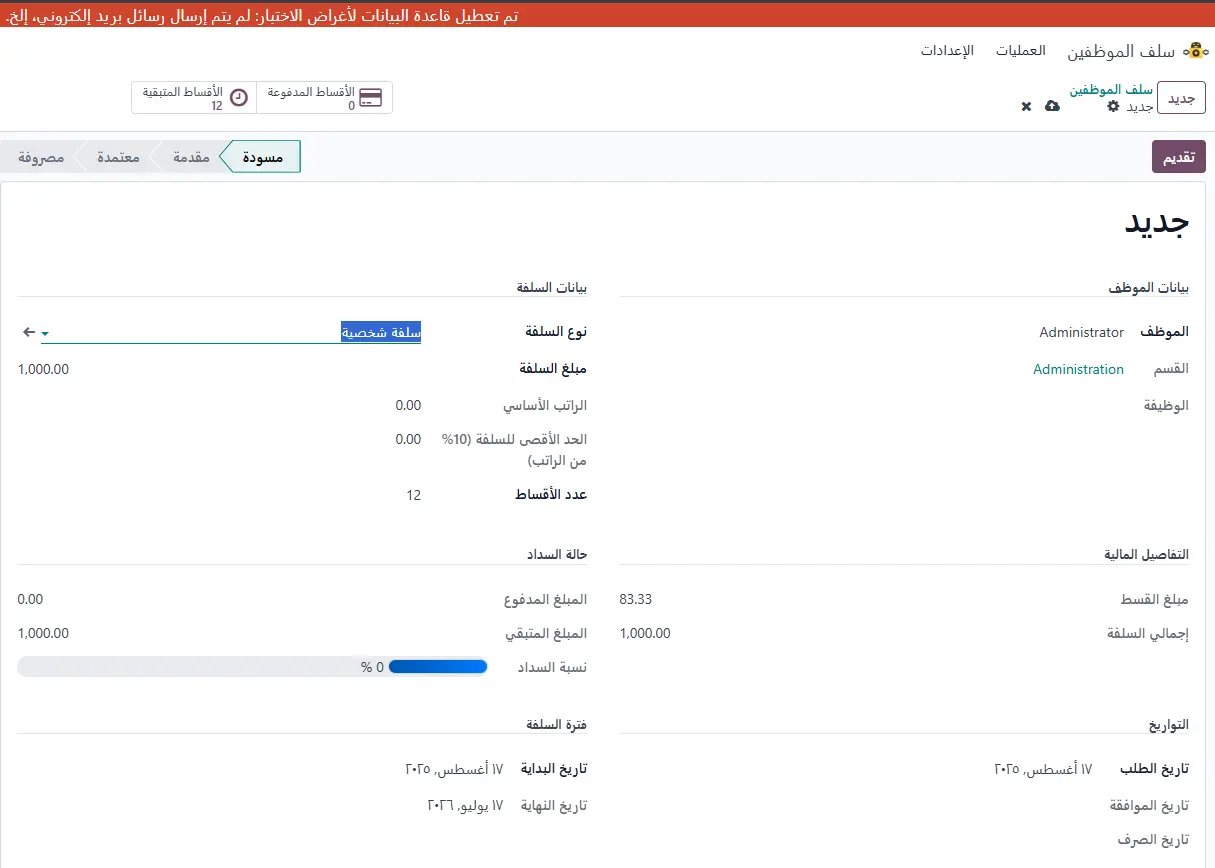
Task: Open paid installments (الأقساط المدفوعة) stat button
Action: coord(325,98)
